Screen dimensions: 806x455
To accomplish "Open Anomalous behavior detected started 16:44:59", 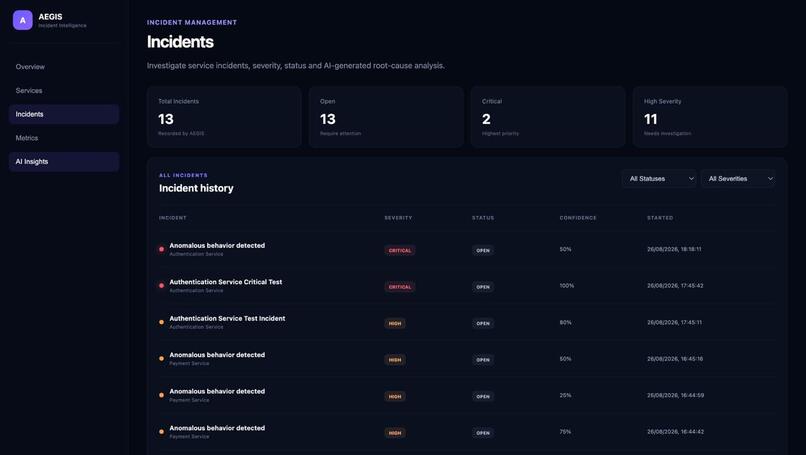I will [467, 395].
